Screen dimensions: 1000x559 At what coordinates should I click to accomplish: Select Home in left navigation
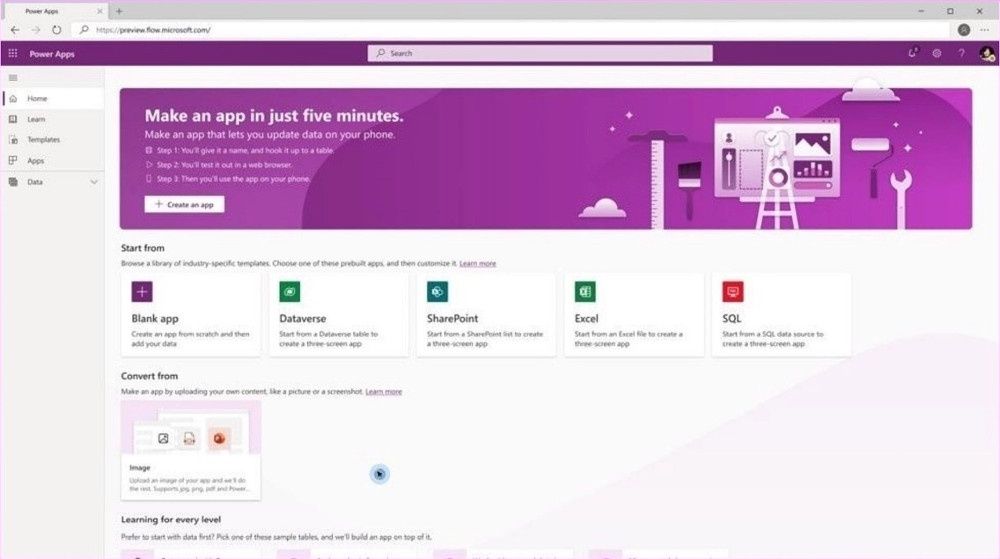point(53,99)
